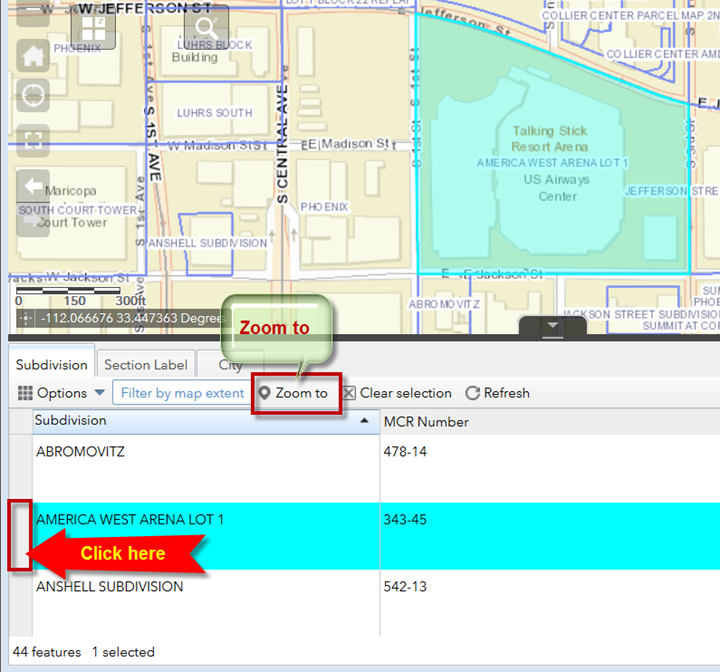Click Filter by map extent

point(182,393)
